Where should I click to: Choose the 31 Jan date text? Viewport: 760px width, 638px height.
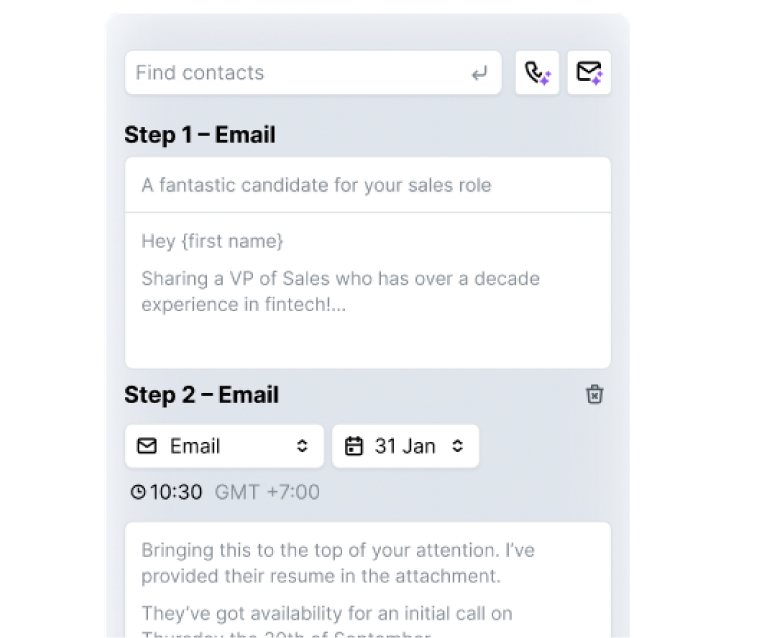pos(405,446)
